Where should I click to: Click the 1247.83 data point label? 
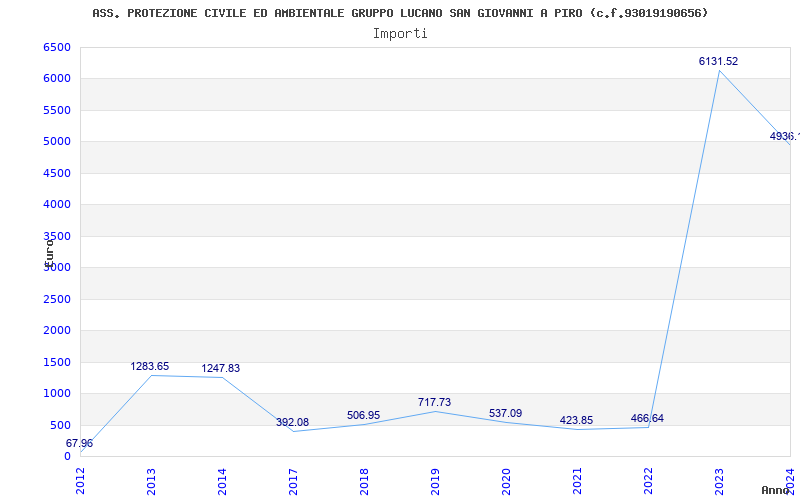(220, 369)
